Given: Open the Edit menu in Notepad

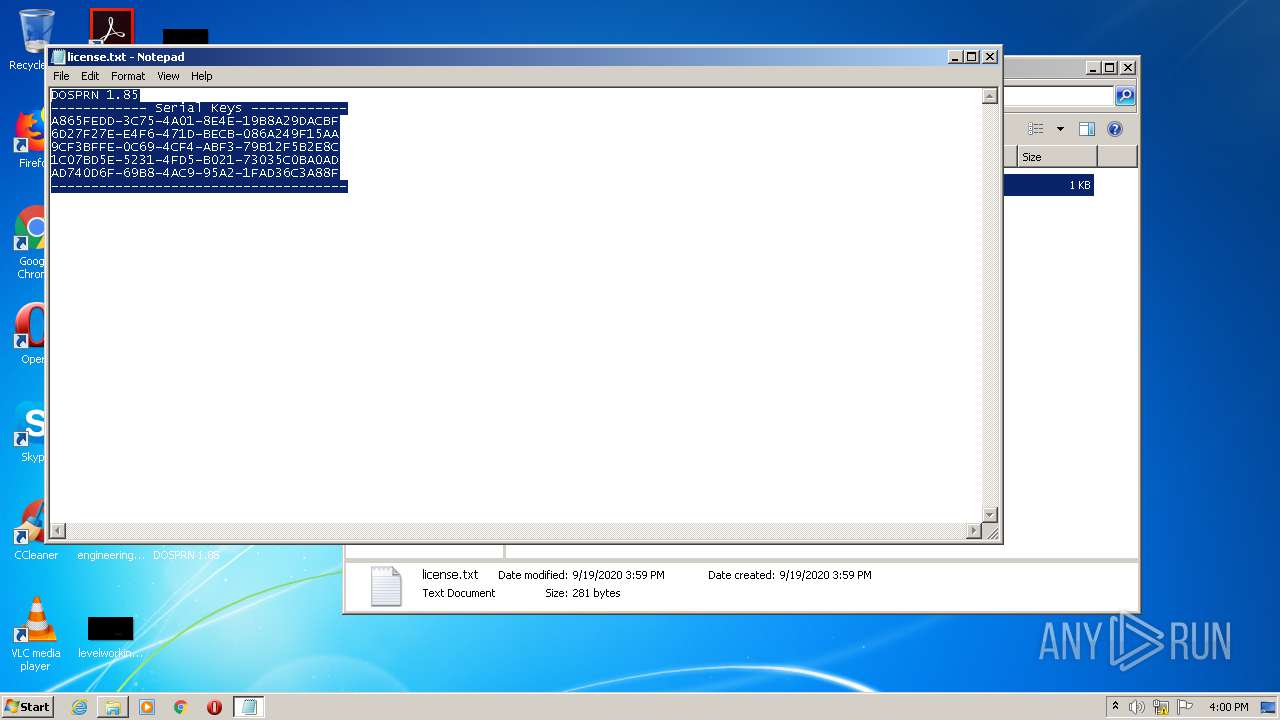Looking at the screenshot, I should [x=90, y=76].
